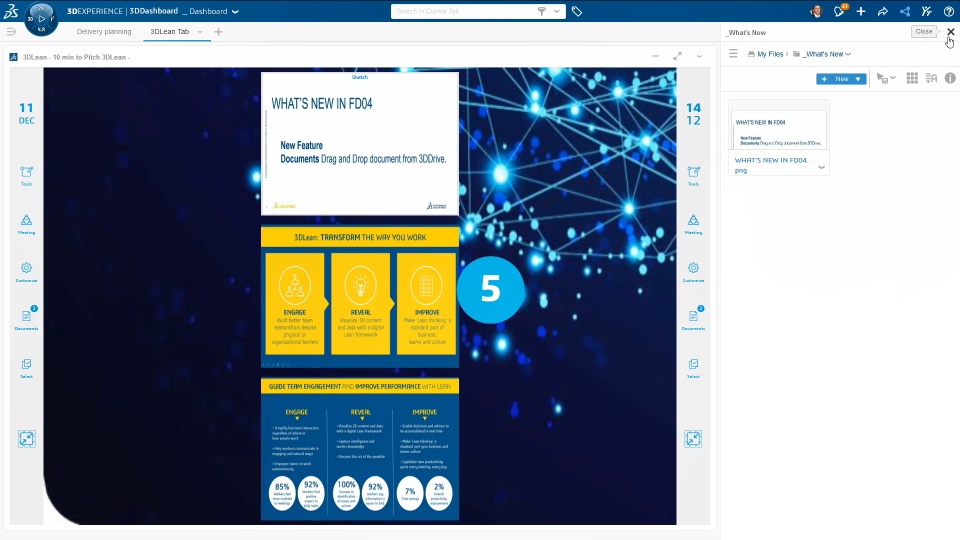Click the 14 12 date label
This screenshot has width=960, height=540.
693,114
